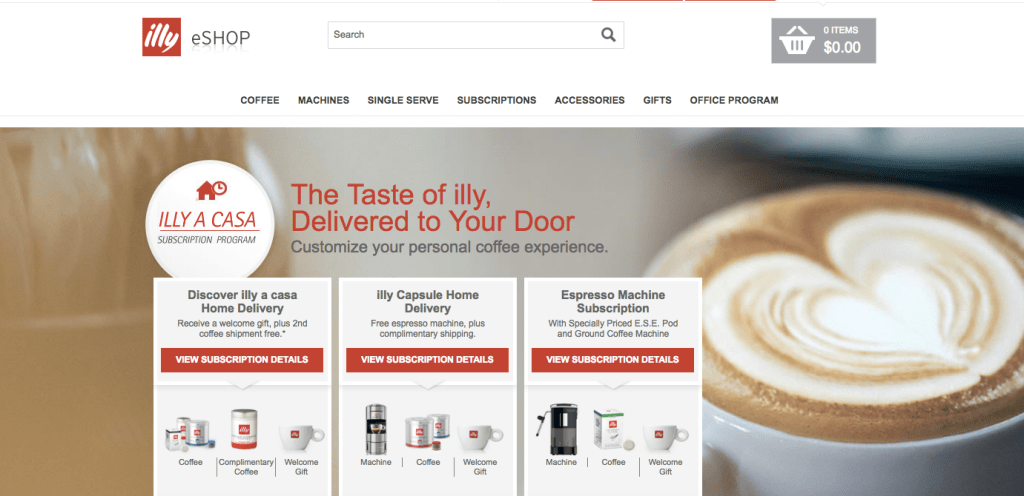Screen dimensions: 1024x496
Task: Click the illy red logo
Action: pos(161,37)
